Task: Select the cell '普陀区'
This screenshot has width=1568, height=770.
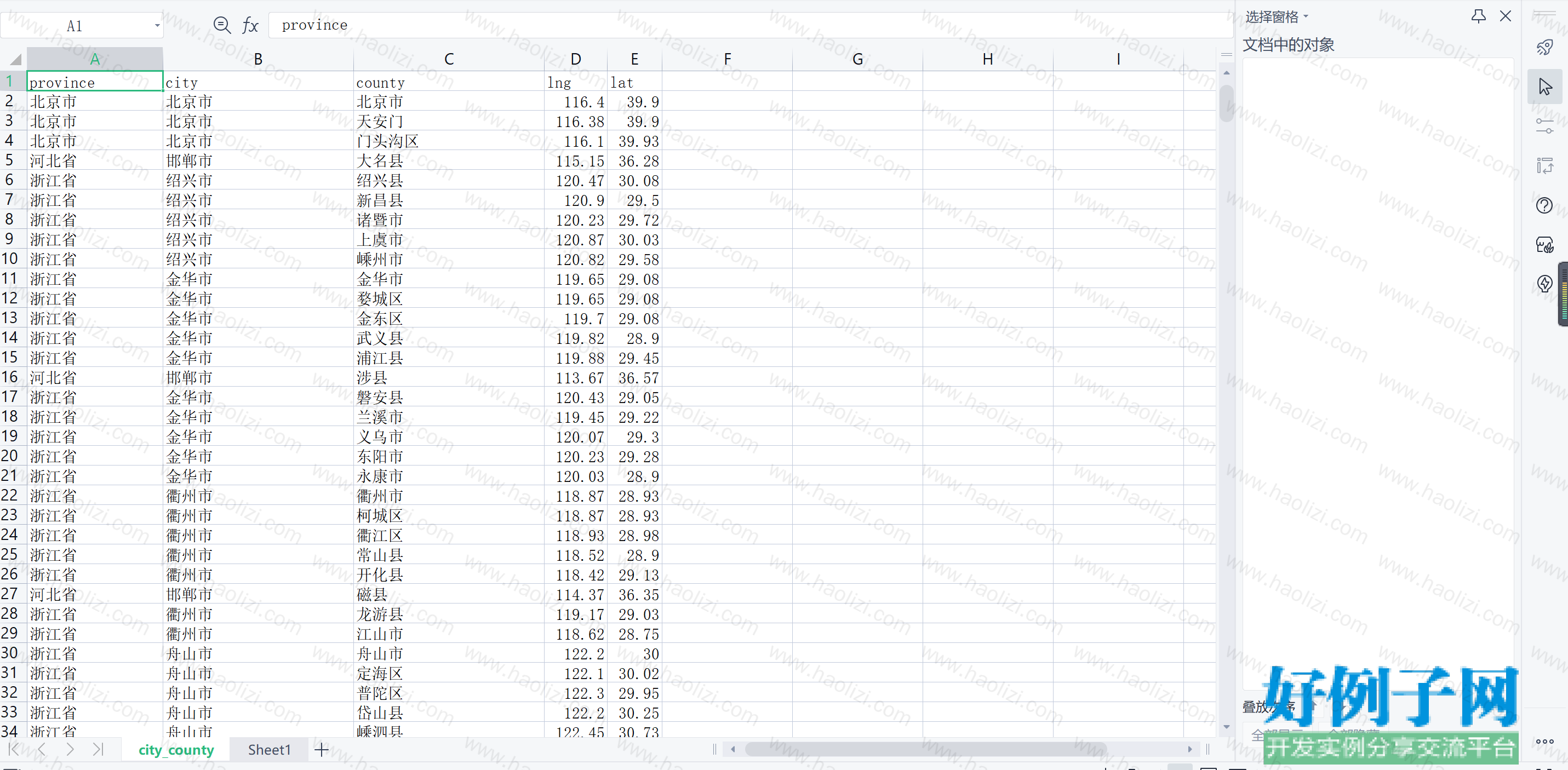Action: coord(449,693)
